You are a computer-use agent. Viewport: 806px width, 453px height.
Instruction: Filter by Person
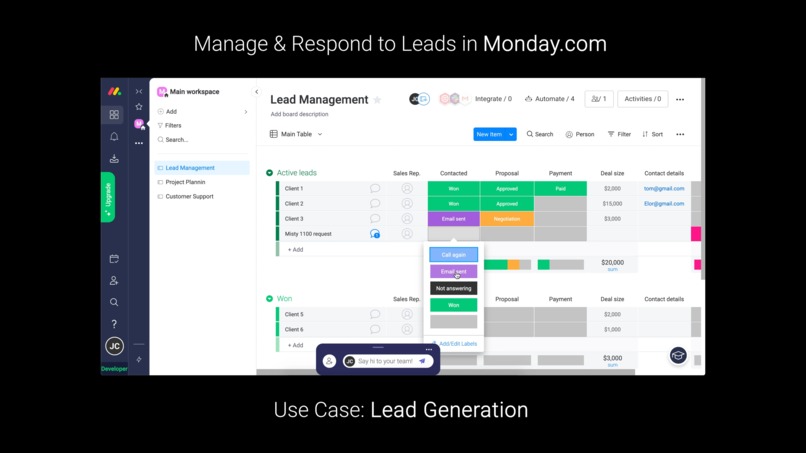point(580,134)
